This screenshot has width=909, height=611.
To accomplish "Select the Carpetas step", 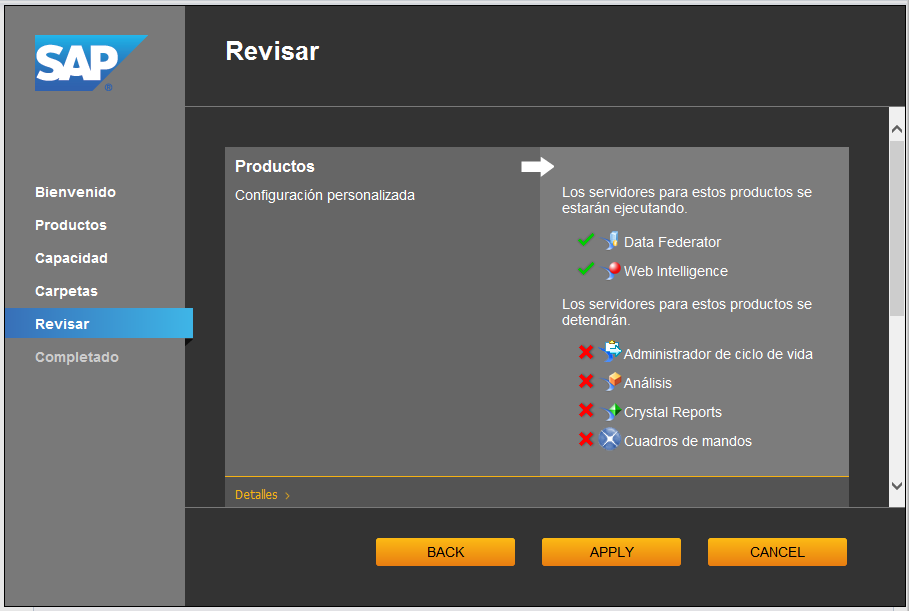I will point(66,291).
